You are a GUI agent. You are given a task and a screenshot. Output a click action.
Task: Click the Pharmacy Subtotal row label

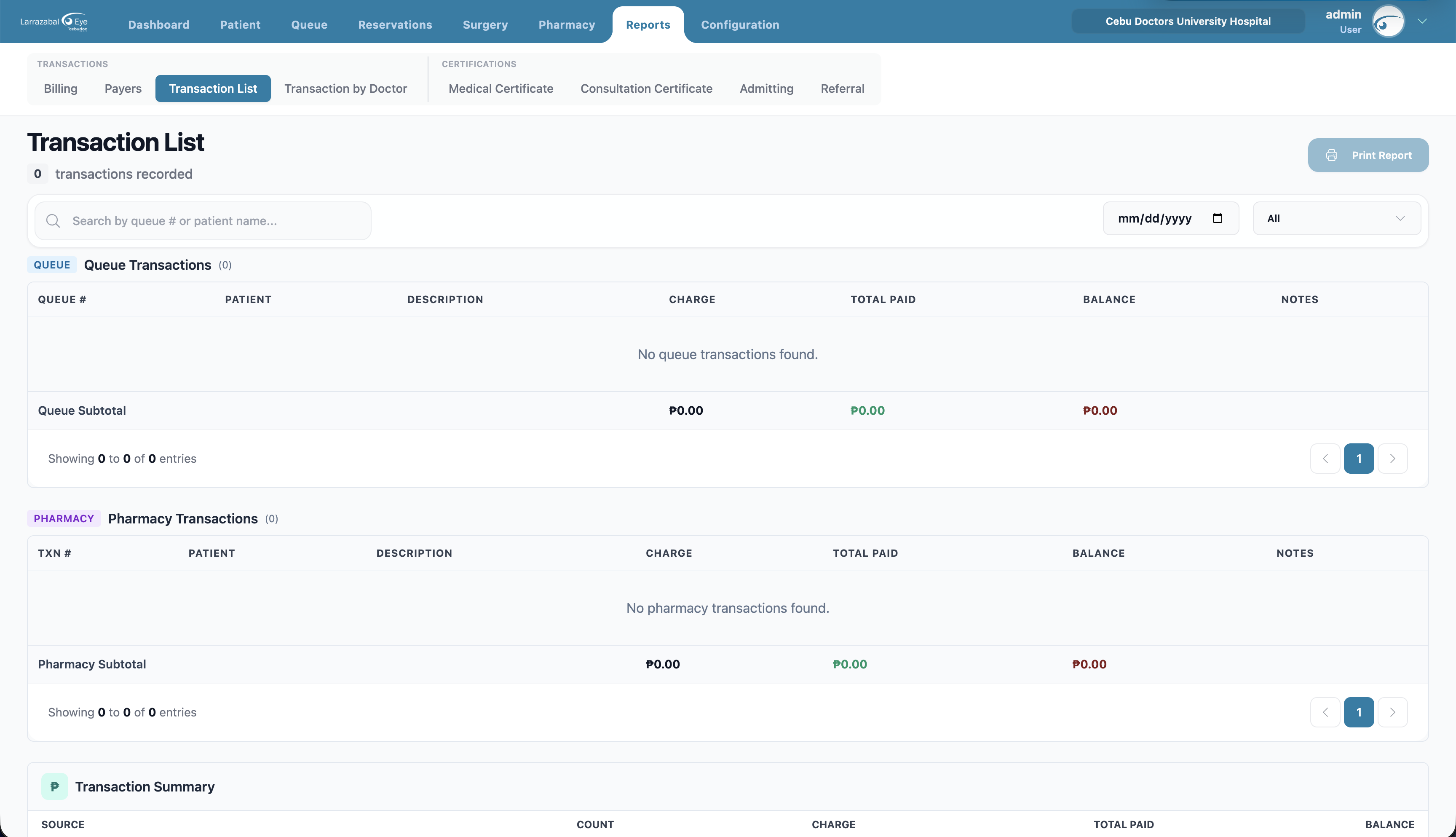92,664
